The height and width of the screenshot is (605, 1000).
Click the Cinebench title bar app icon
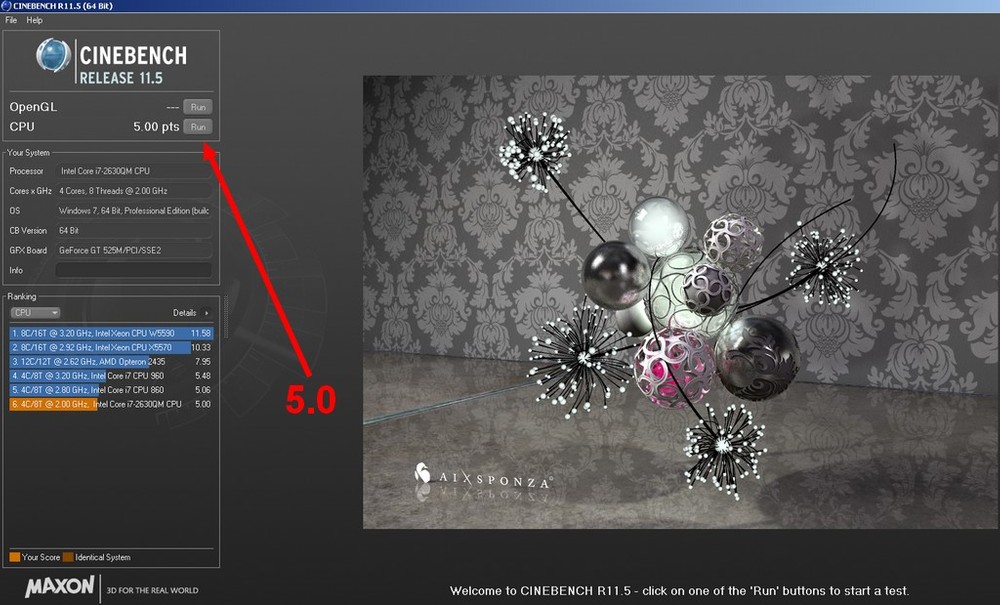(7, 6)
